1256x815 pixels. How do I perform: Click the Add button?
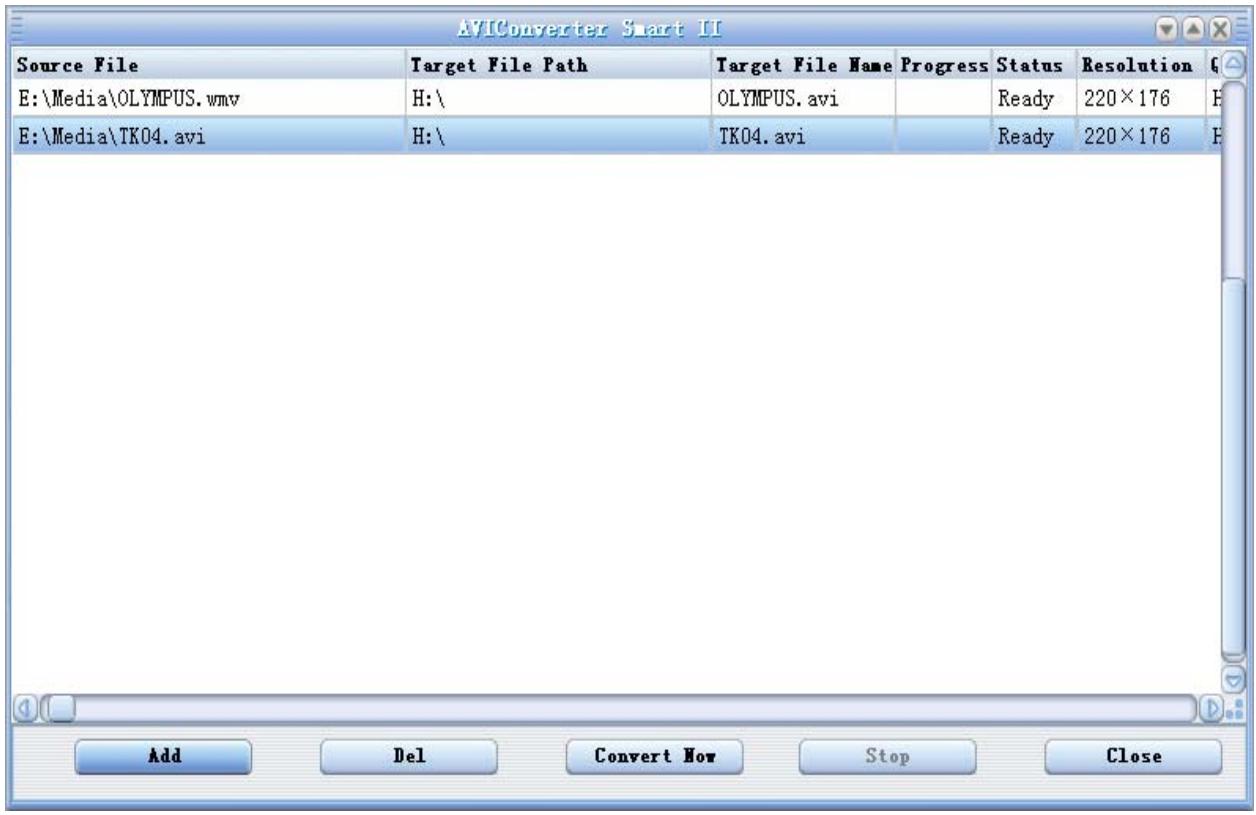pos(163,757)
